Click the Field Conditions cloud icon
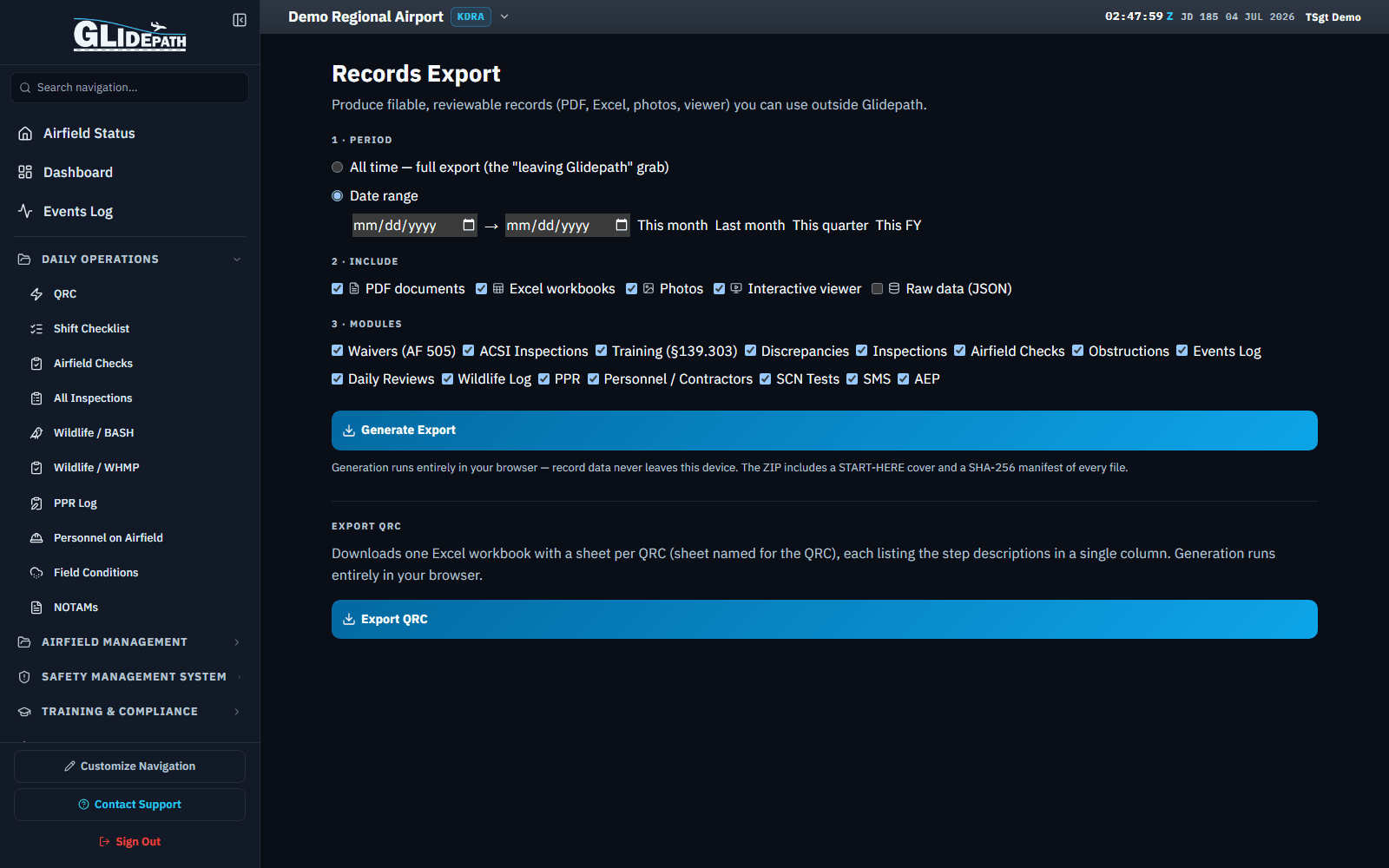This screenshot has width=1389, height=868. tap(36, 573)
